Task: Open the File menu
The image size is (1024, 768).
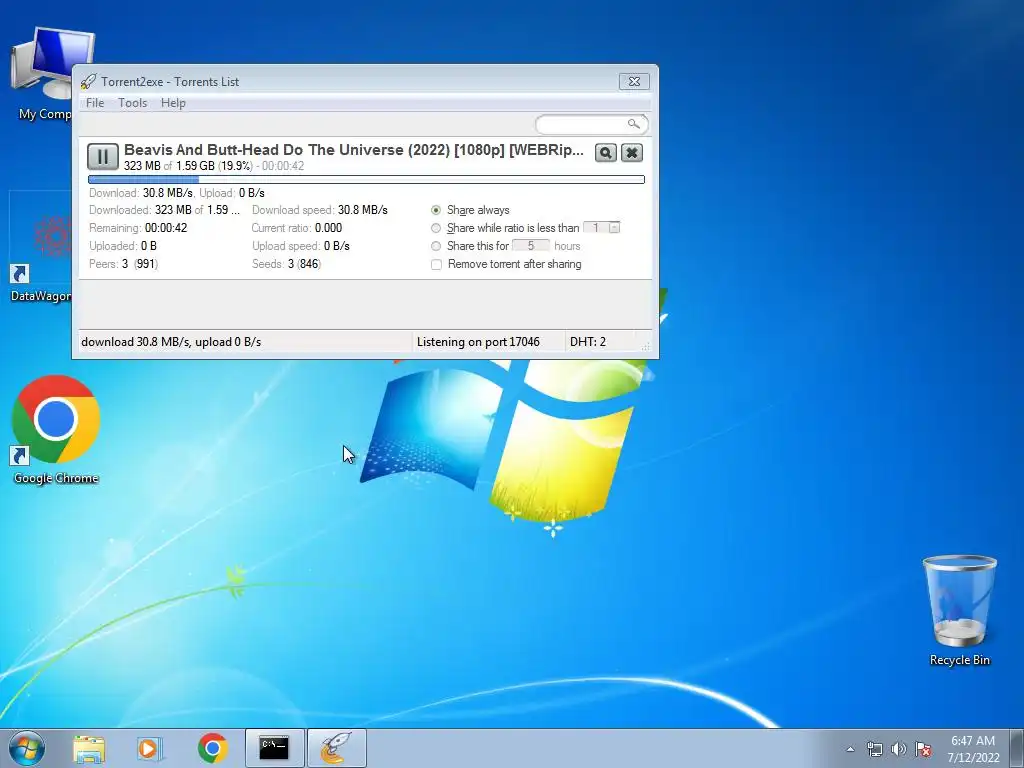Action: 95,103
